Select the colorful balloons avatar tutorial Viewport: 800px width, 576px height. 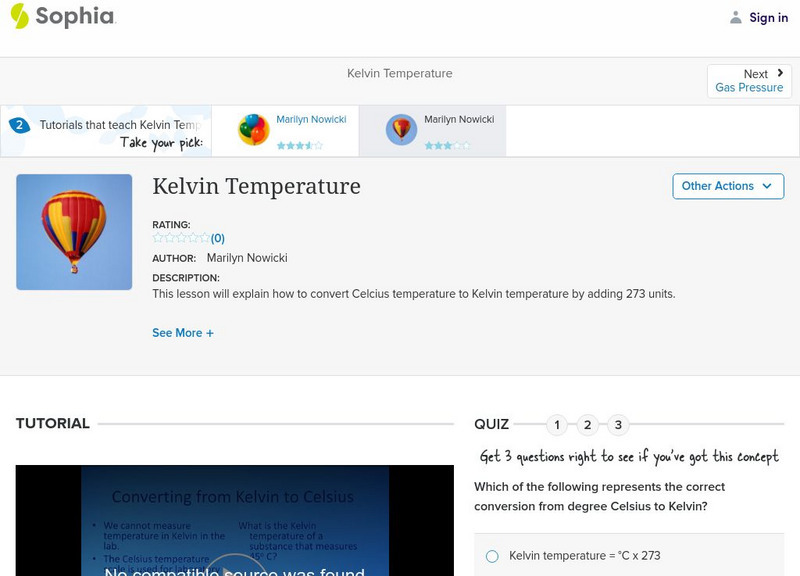point(254,130)
